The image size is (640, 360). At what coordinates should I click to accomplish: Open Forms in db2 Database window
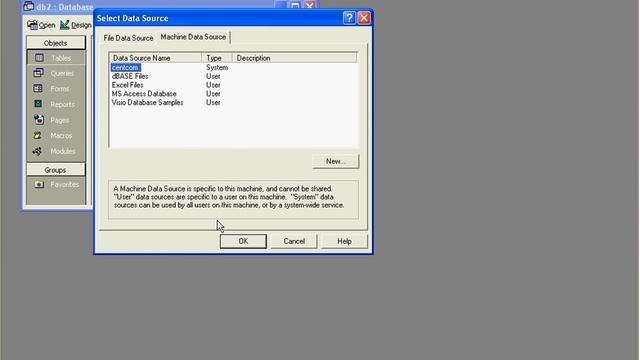pos(56,89)
